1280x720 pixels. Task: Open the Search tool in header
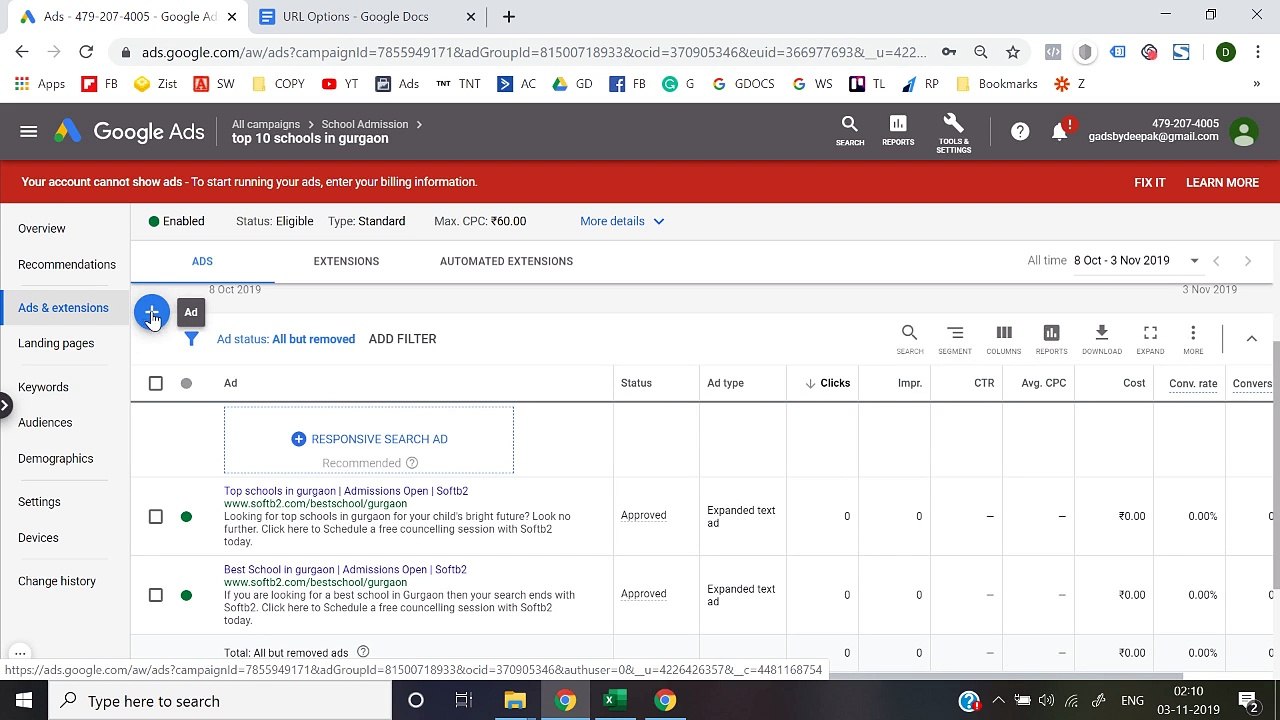click(849, 130)
